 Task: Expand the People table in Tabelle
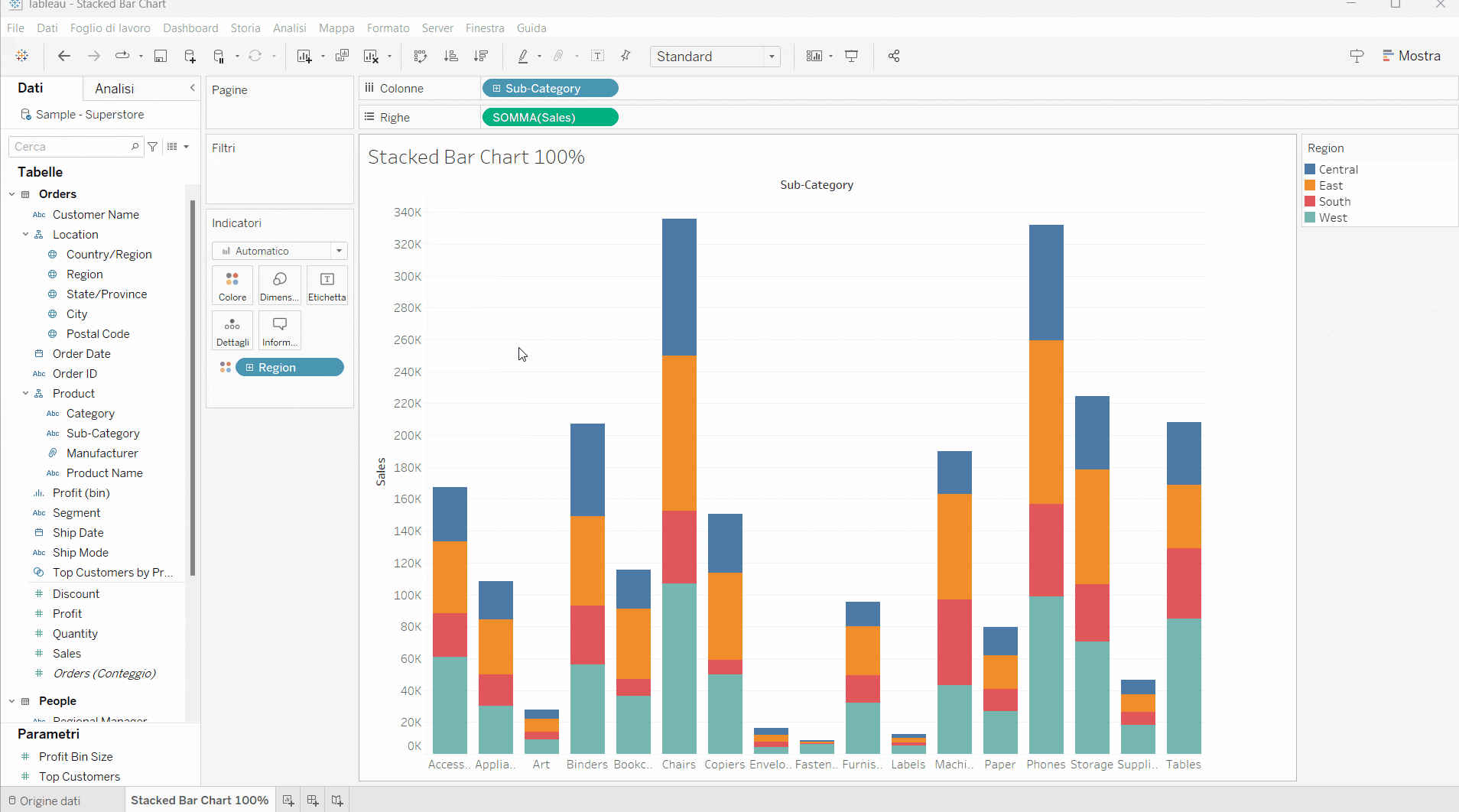click(x=11, y=700)
